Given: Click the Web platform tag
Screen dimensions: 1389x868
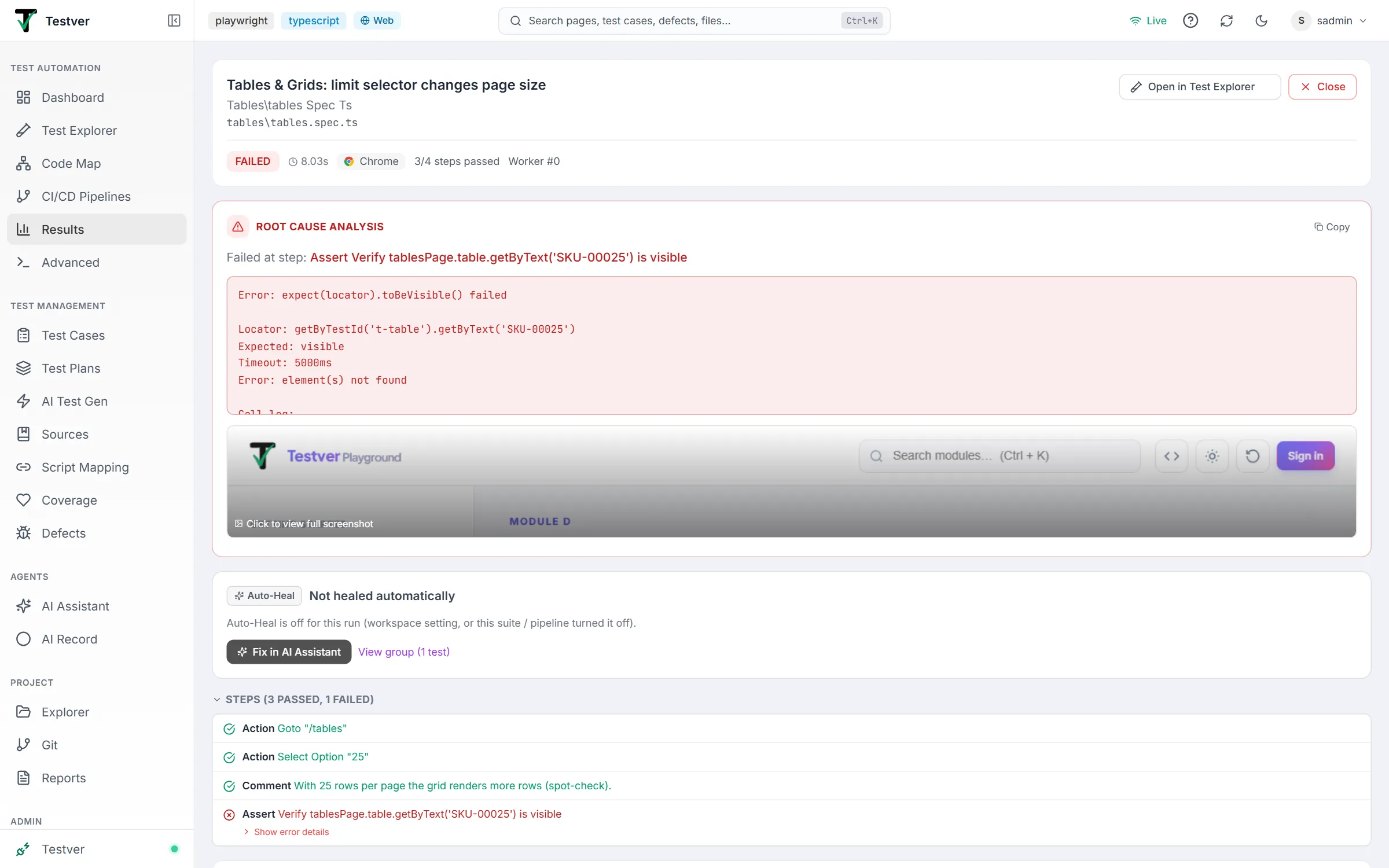Looking at the screenshot, I should point(377,21).
